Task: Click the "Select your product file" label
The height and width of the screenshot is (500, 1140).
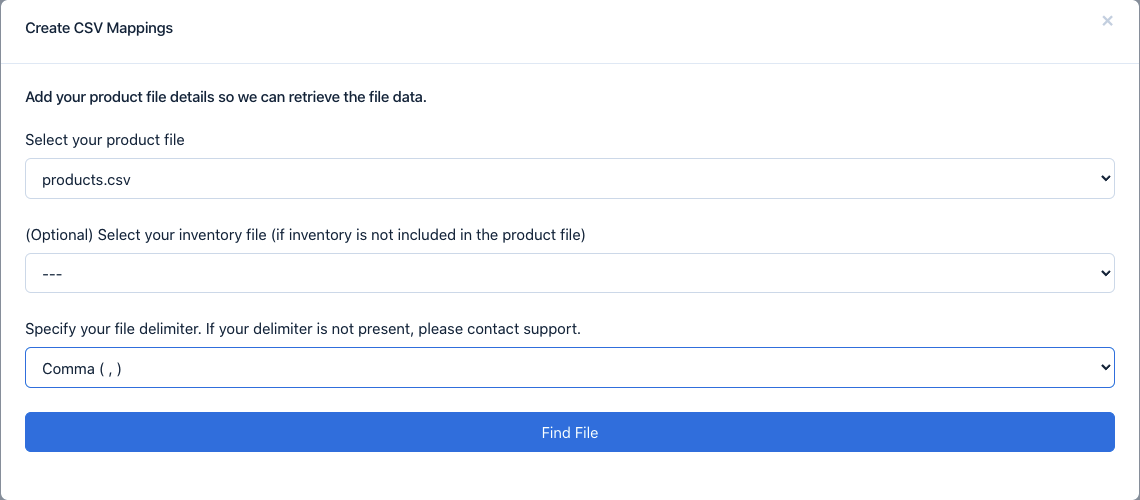Action: pyautogui.click(x=105, y=140)
